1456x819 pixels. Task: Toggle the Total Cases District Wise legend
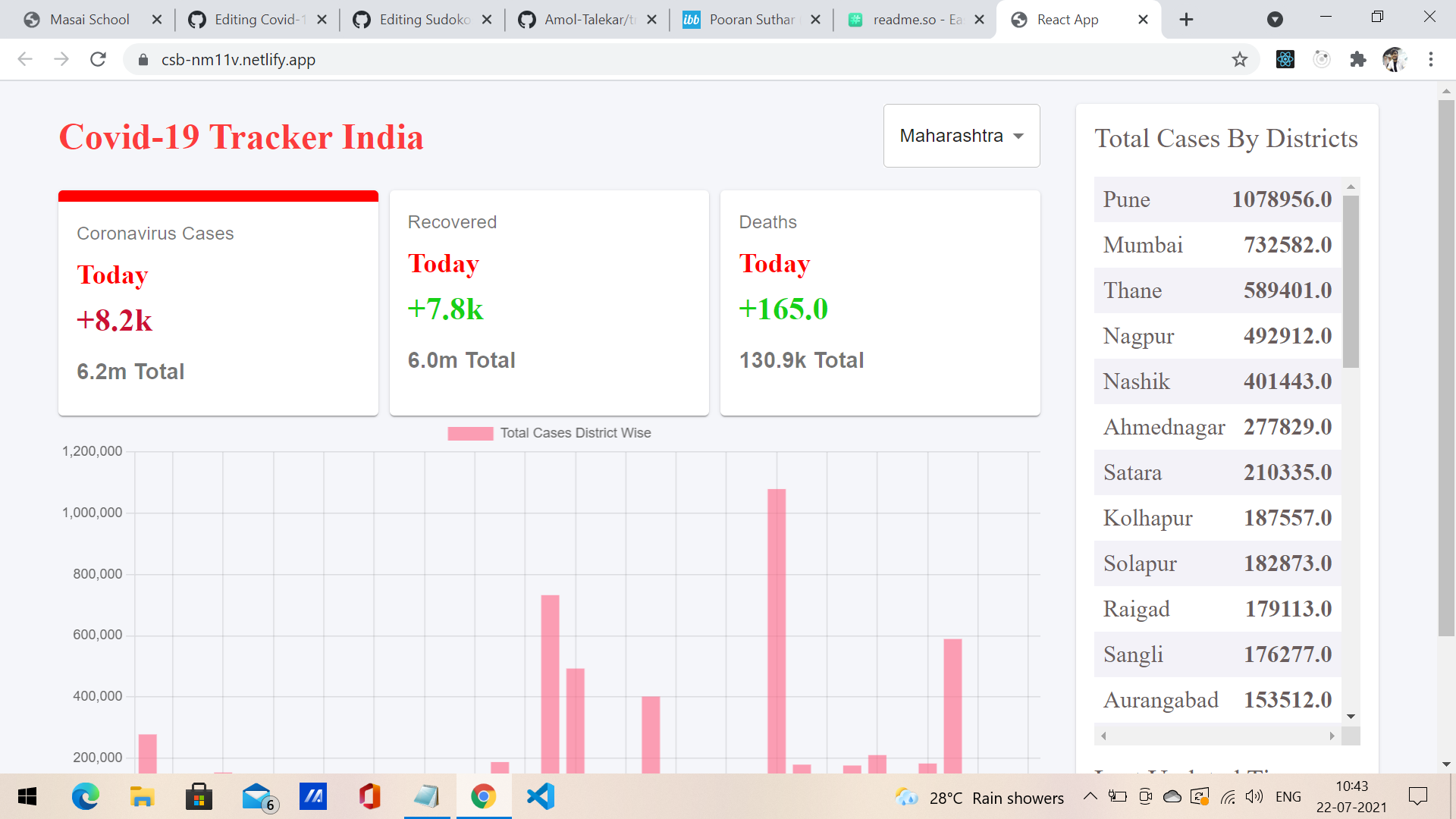(x=549, y=433)
